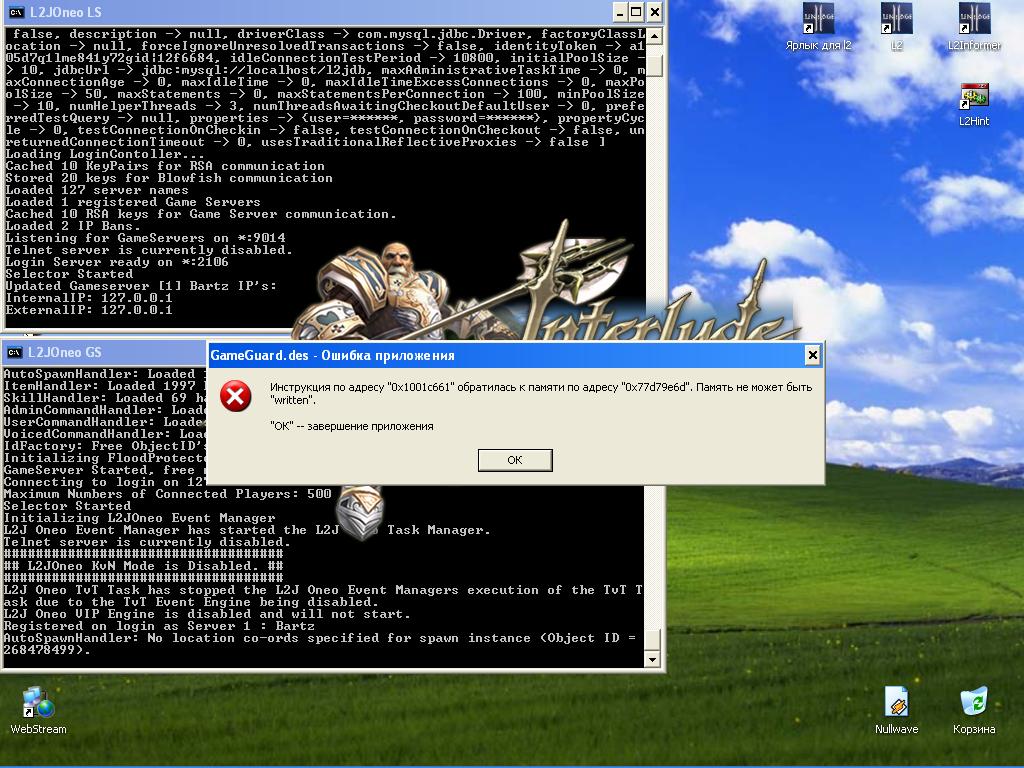Click 'Updated Gameserver [1] Bartz IP's:' line
The image size is (1024, 768).
(x=141, y=286)
